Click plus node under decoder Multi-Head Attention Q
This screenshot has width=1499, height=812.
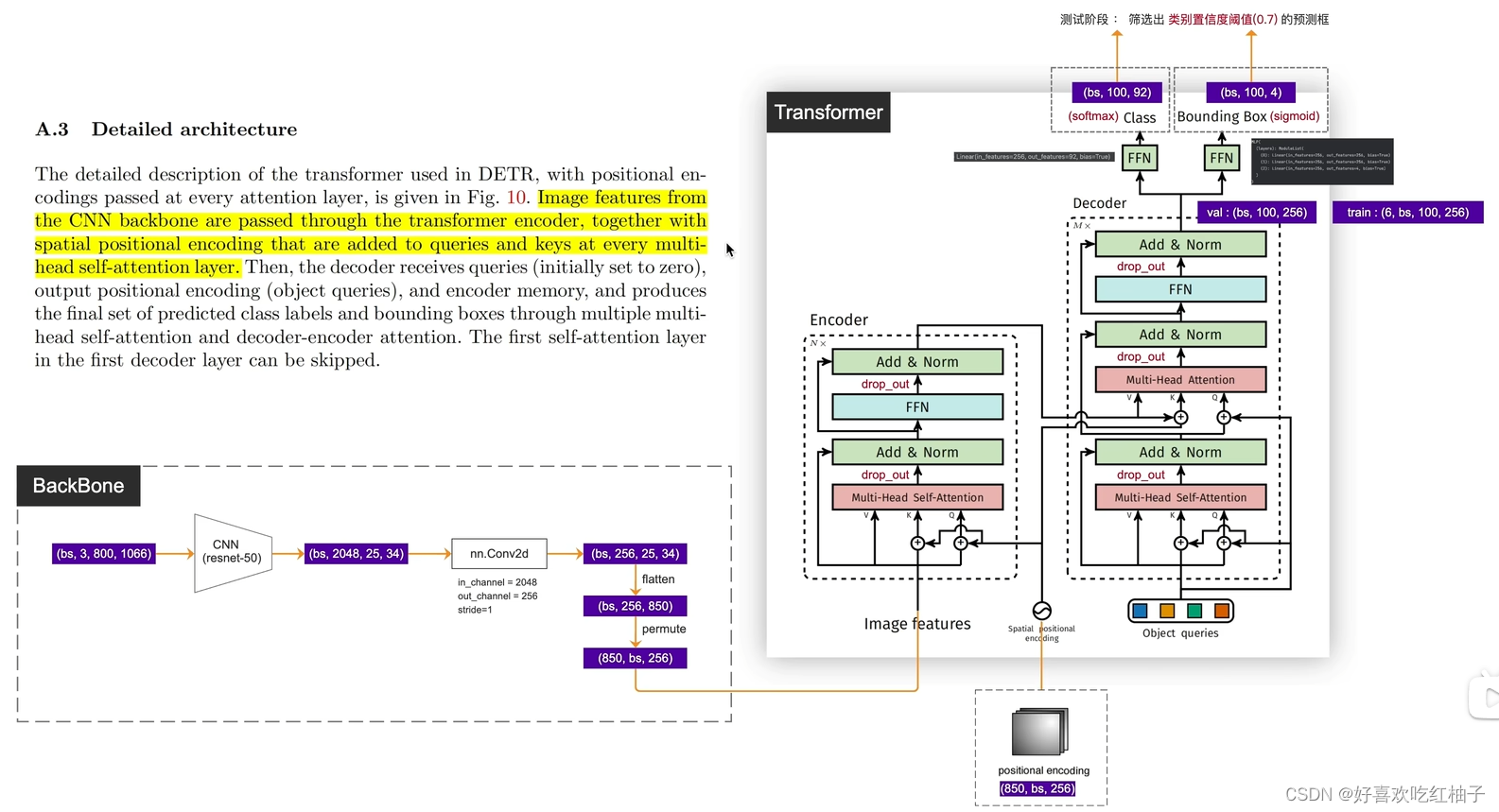pos(1224,417)
